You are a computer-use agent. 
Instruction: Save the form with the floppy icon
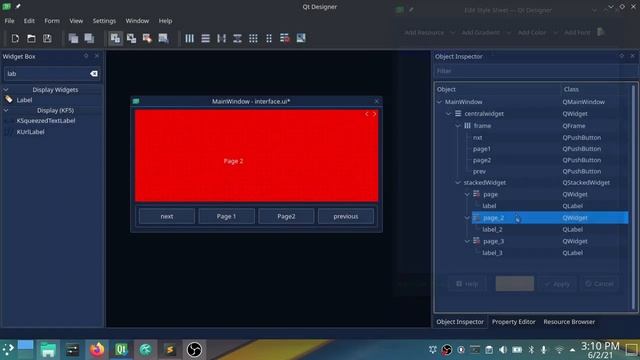47,38
